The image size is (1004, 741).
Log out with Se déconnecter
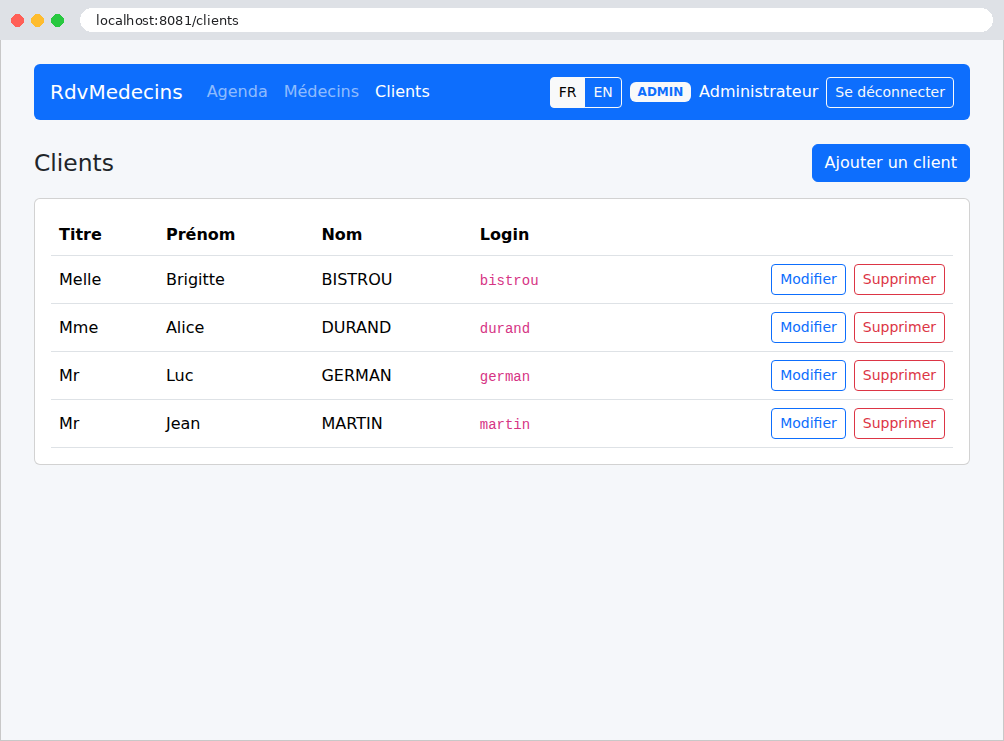890,92
